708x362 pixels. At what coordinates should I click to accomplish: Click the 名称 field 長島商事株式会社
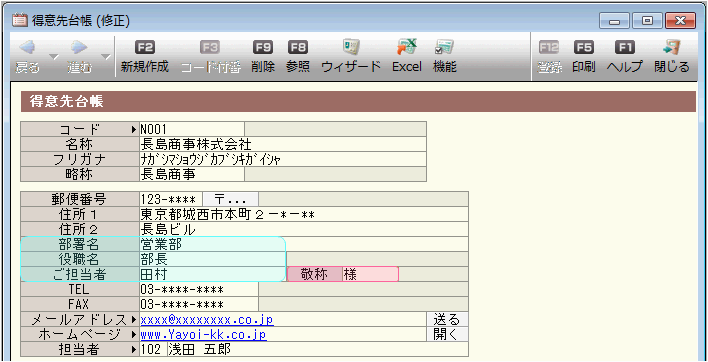pos(283,144)
